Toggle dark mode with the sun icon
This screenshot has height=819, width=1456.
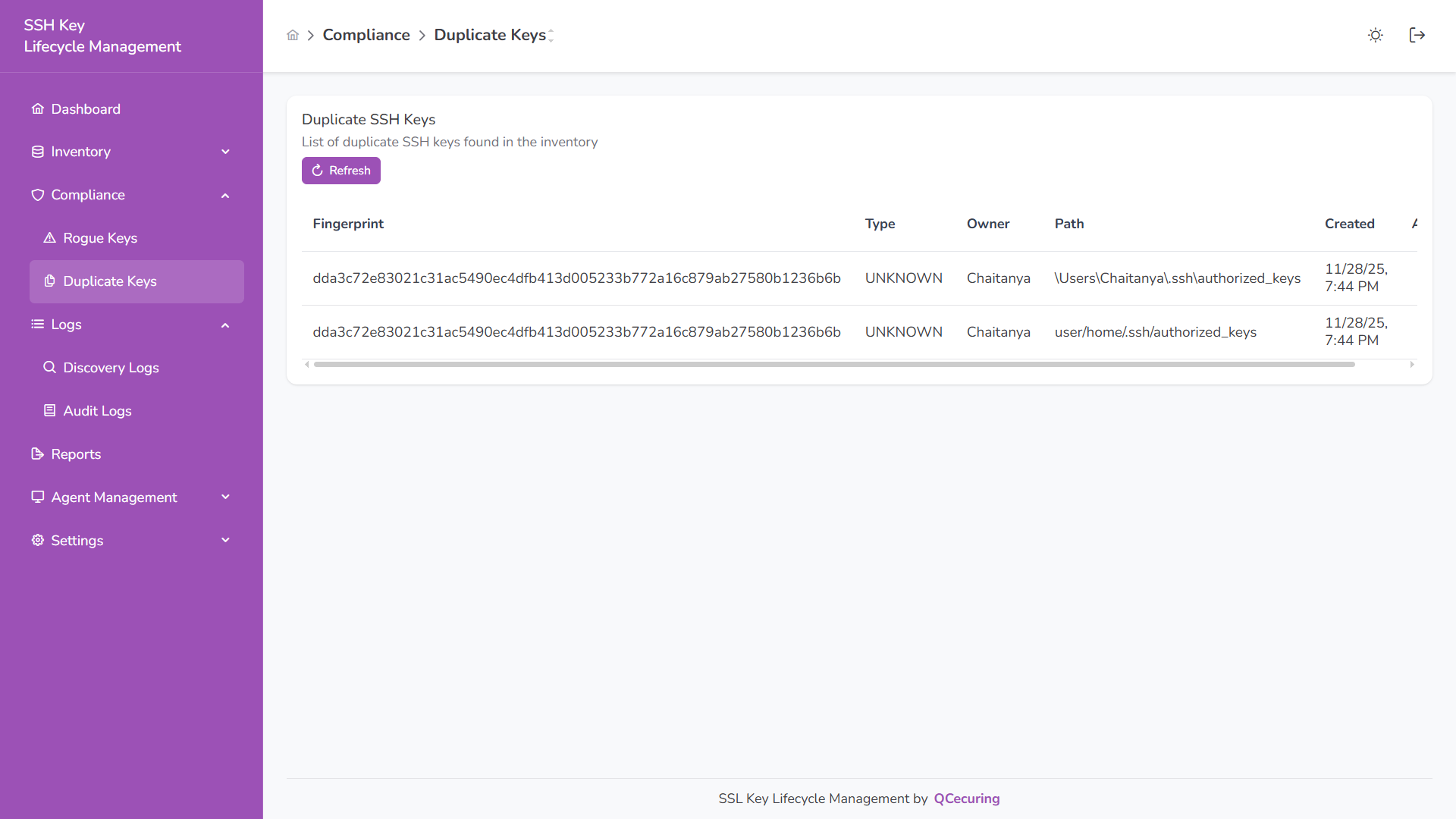[x=1375, y=35]
